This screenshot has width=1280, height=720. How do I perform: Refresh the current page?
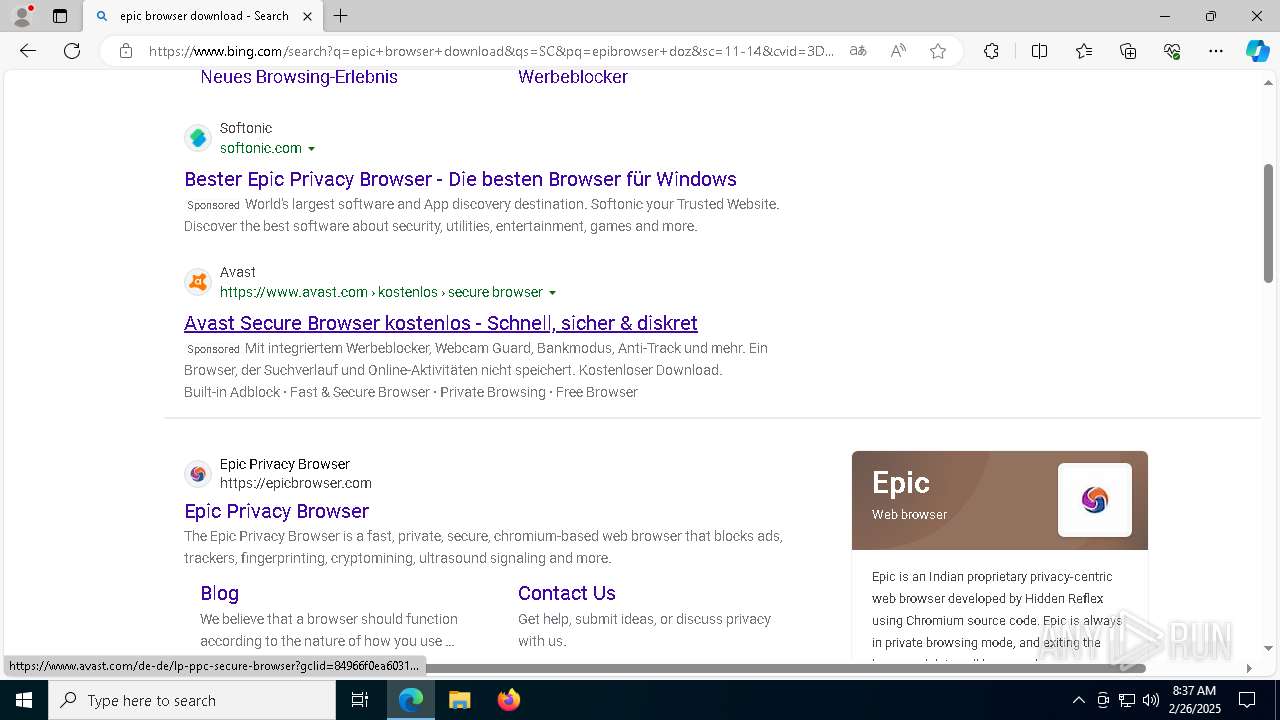point(72,51)
